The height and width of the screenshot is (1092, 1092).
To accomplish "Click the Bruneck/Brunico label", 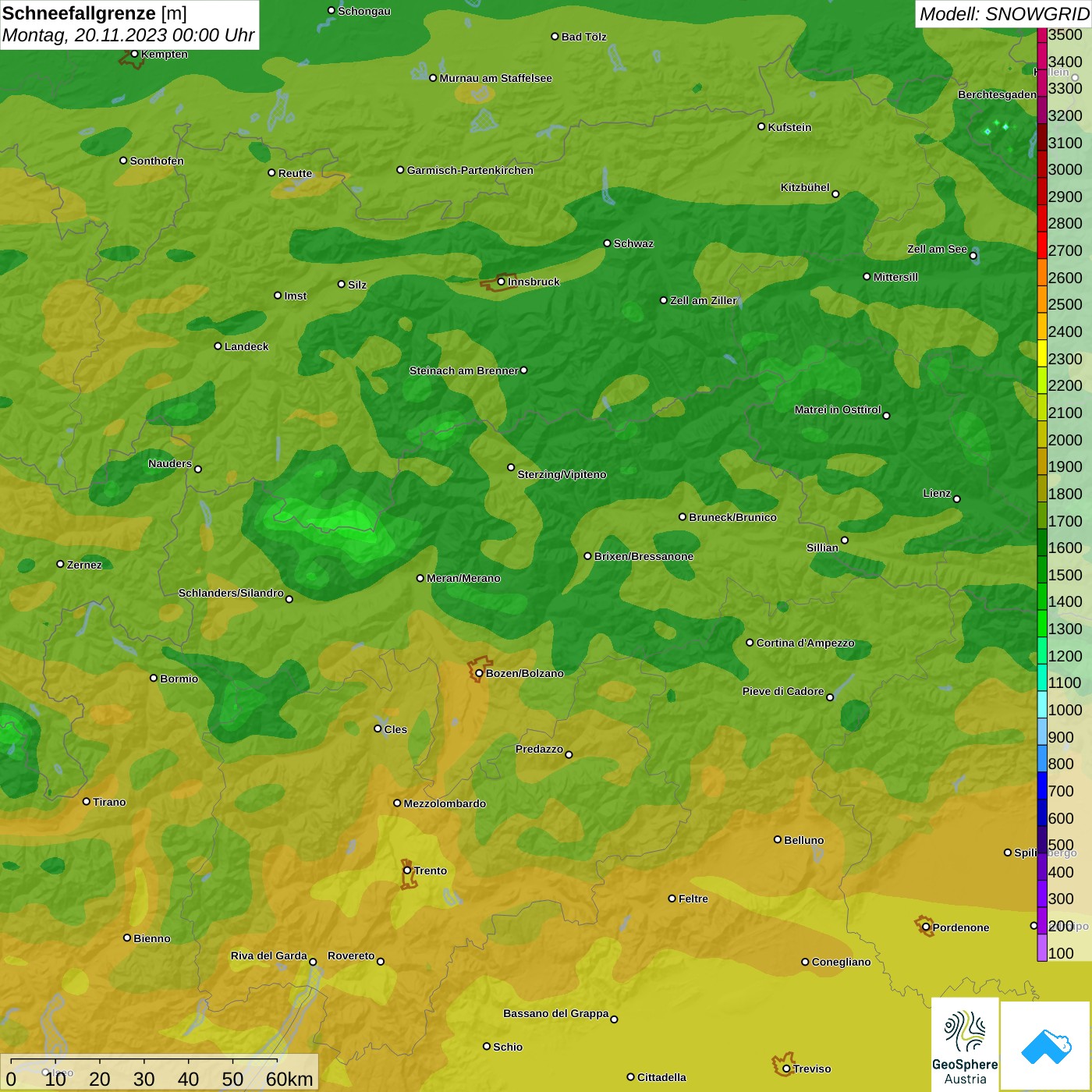I will pyautogui.click(x=732, y=517).
